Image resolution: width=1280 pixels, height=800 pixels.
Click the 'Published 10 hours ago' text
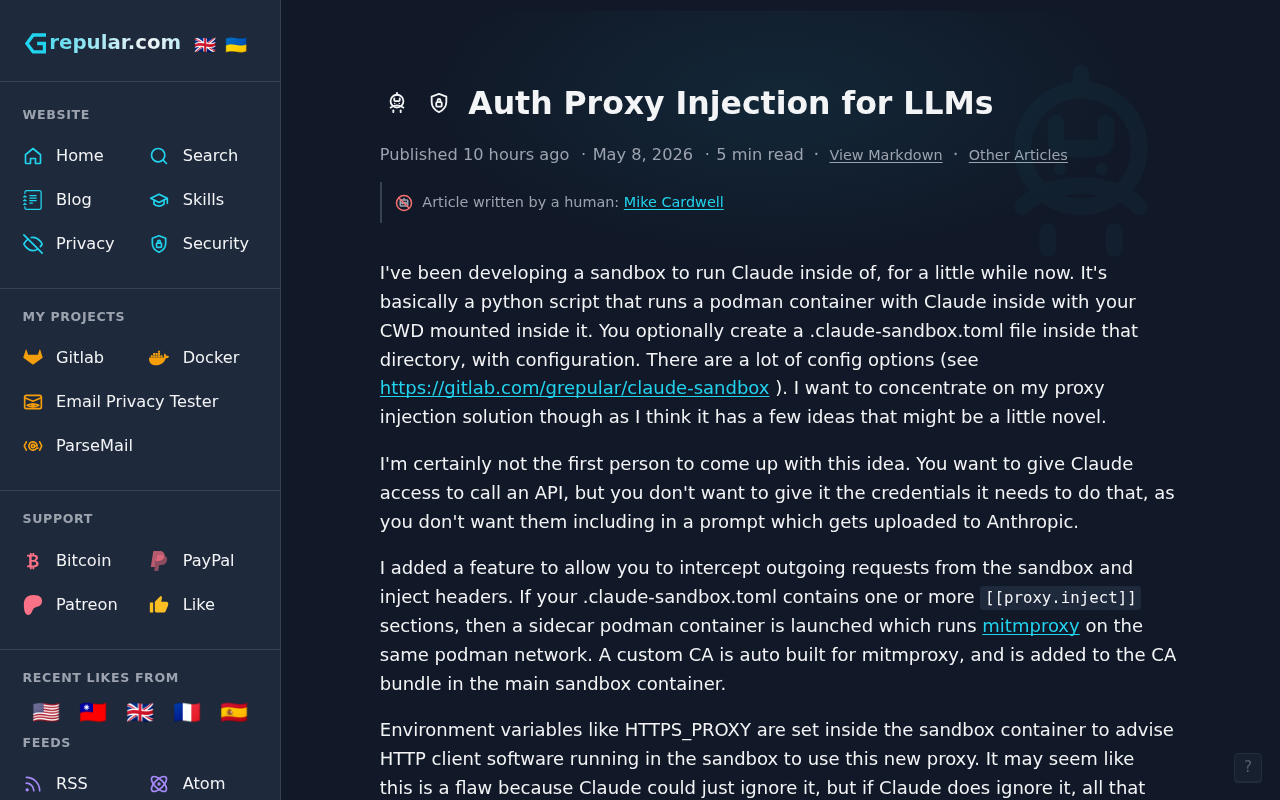[475, 155]
